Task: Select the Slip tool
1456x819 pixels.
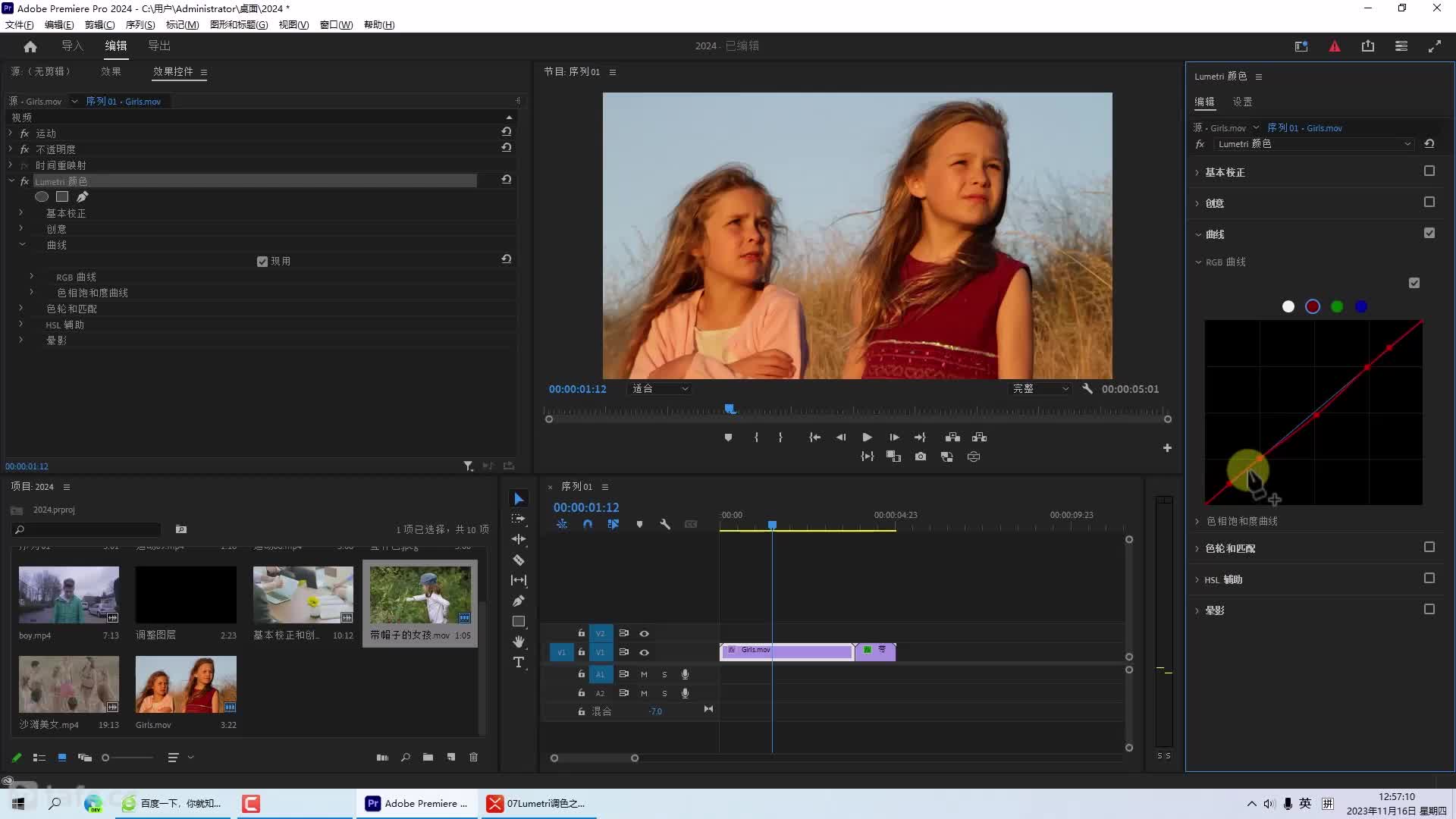Action: coord(519,580)
